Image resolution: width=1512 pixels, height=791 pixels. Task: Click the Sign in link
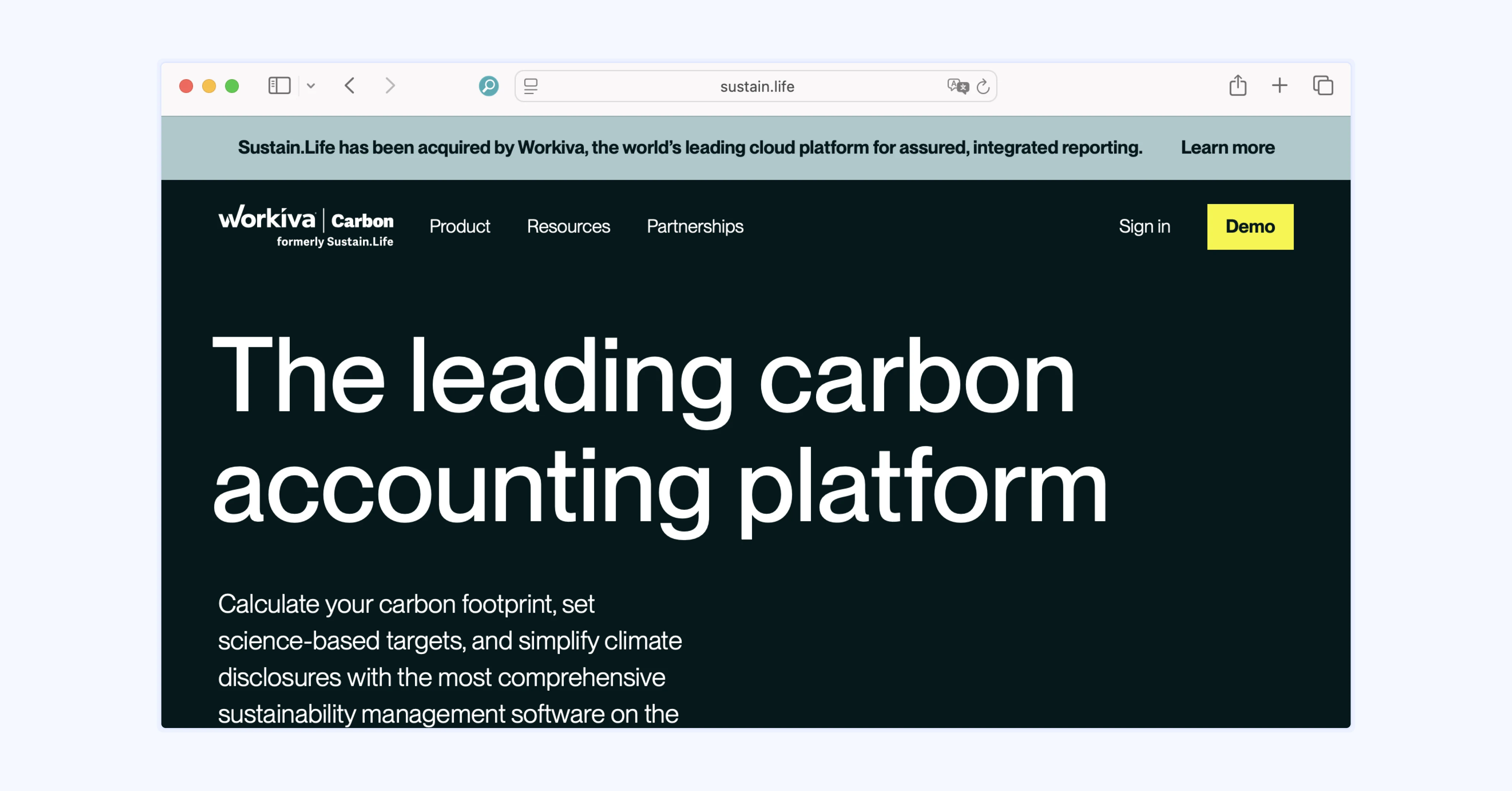pyautogui.click(x=1144, y=227)
